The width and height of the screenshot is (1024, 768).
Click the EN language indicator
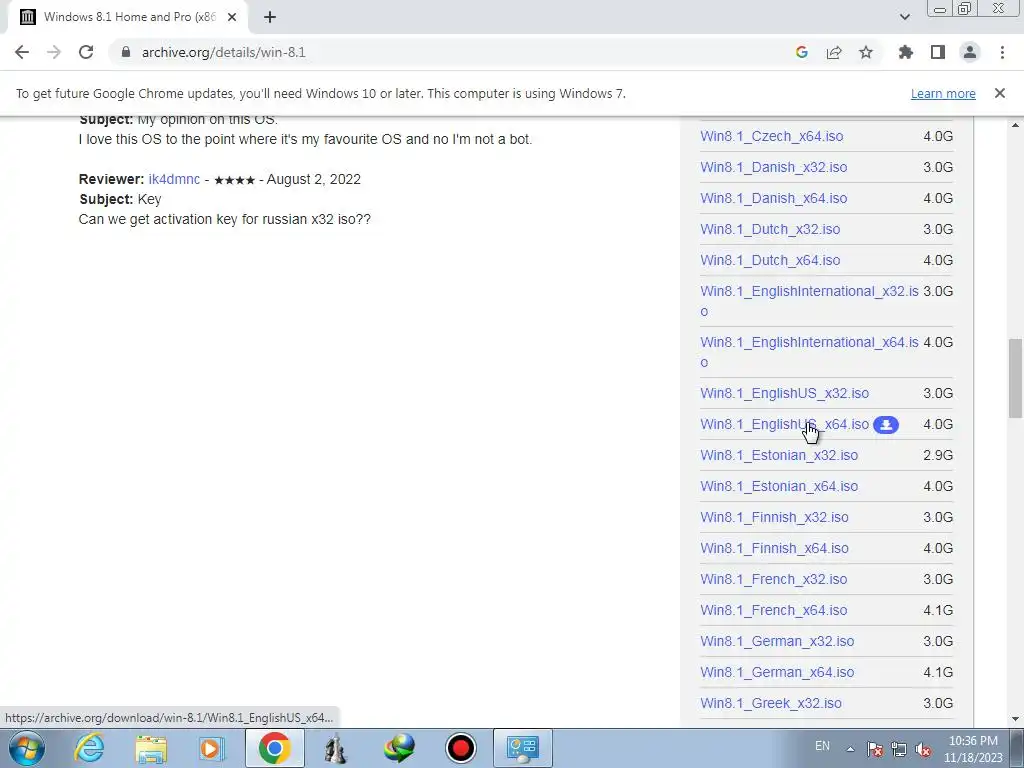click(x=822, y=746)
